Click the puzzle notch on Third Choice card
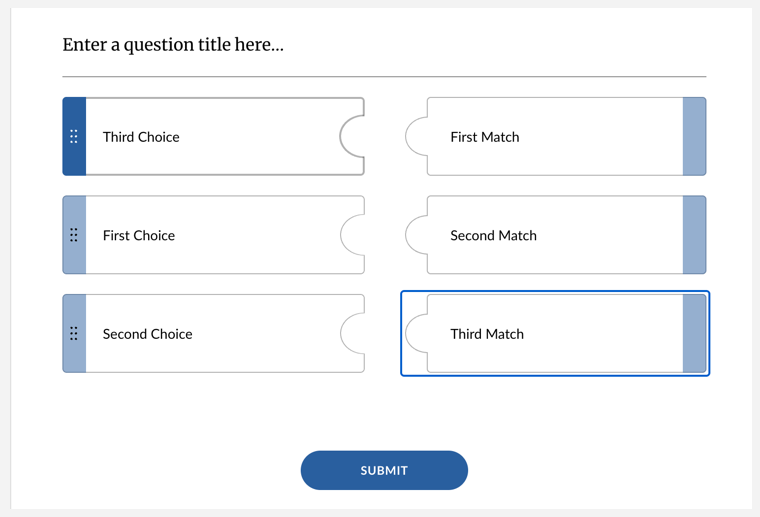Image resolution: width=760 pixels, height=517 pixels. 352,137
